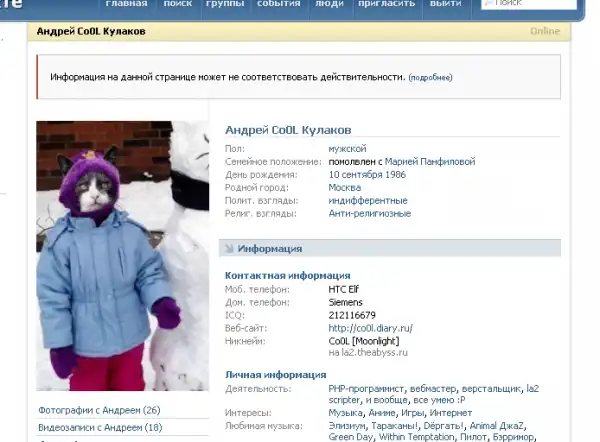Open the co0l.diary.ru website link

[370, 327]
